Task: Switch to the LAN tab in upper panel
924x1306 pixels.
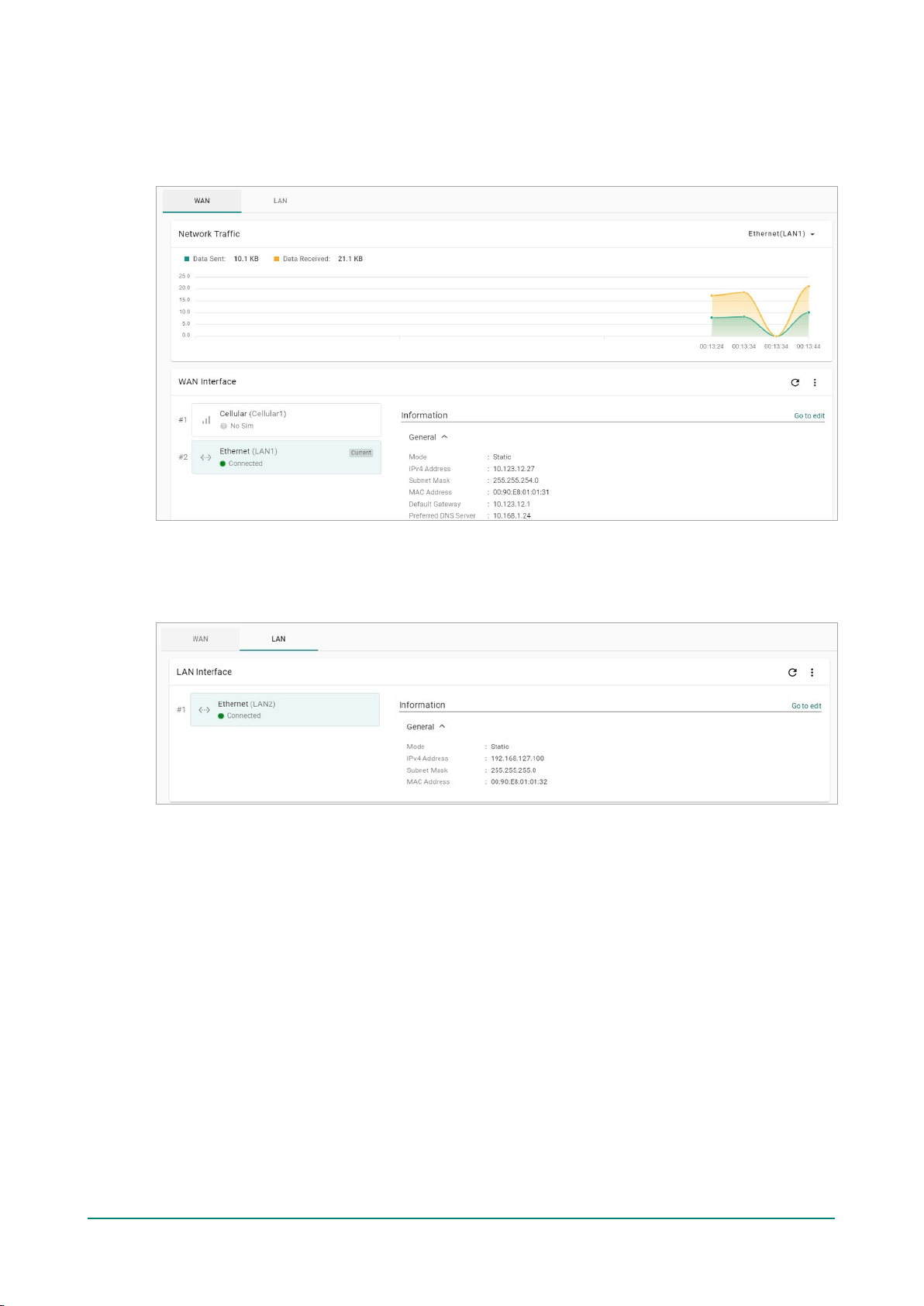Action: coord(280,201)
